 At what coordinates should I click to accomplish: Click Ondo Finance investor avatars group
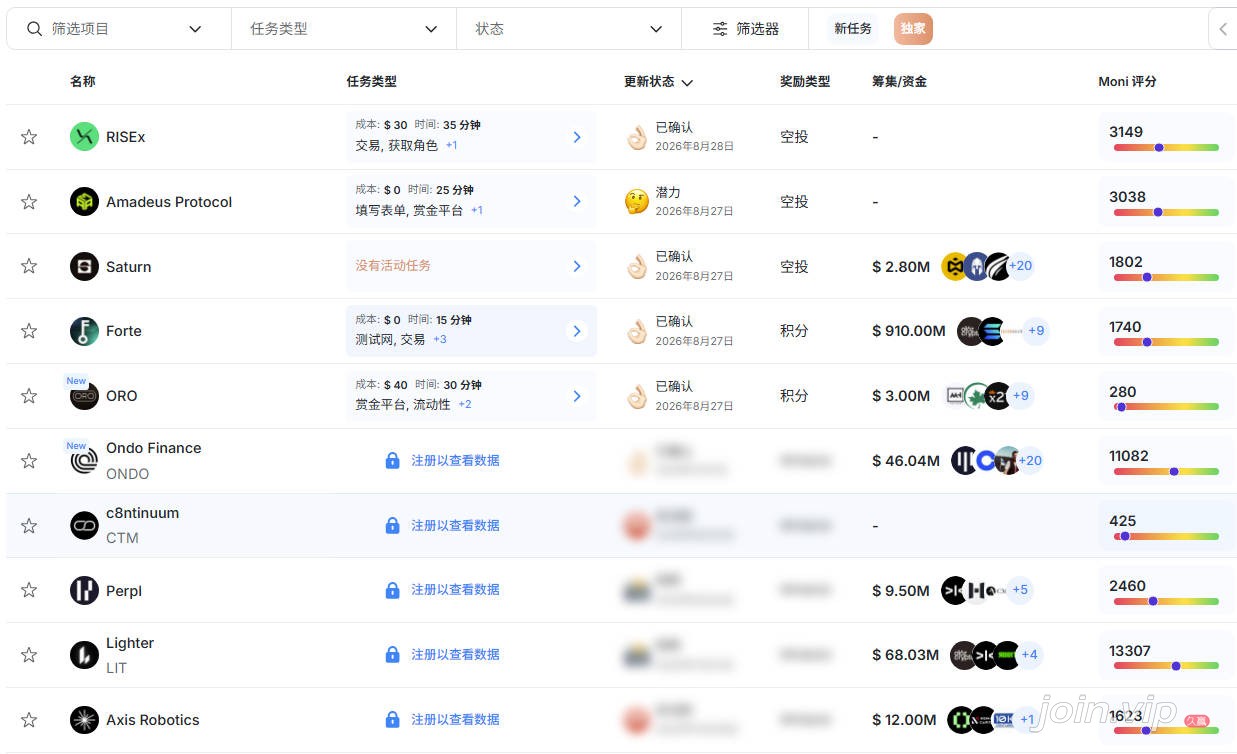coord(997,461)
